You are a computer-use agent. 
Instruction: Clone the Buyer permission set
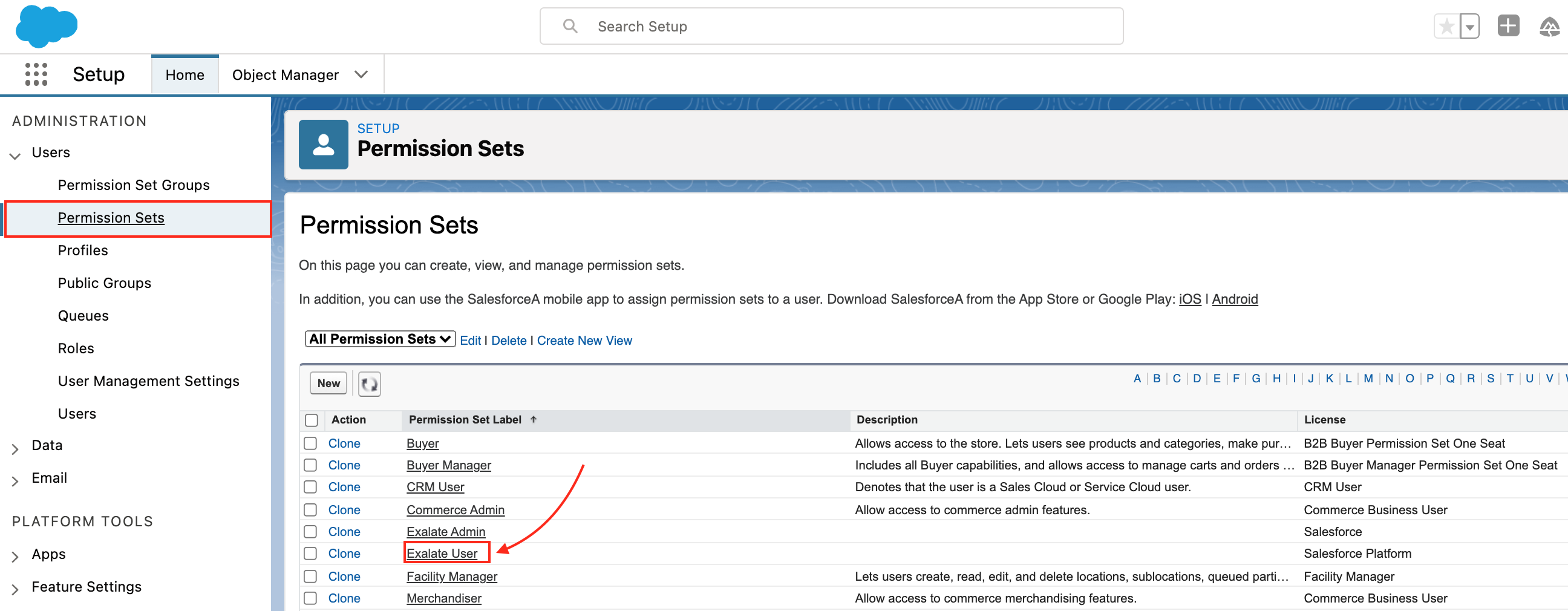click(x=344, y=443)
